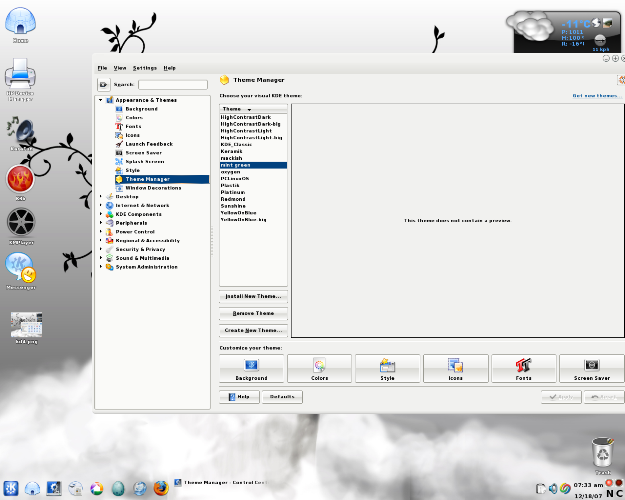Launch Firefox from the panel
The width and height of the screenshot is (625, 500).
161,488
